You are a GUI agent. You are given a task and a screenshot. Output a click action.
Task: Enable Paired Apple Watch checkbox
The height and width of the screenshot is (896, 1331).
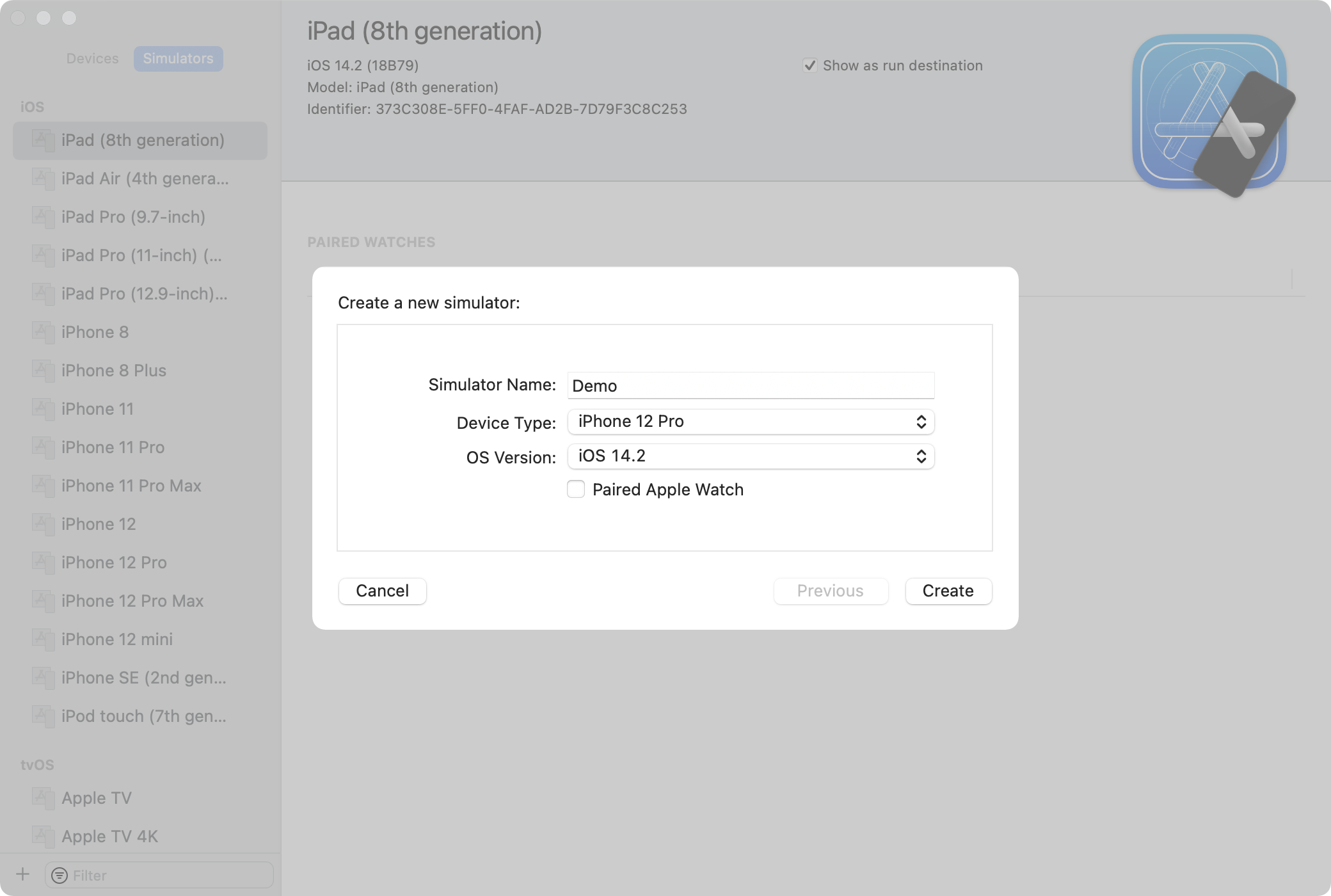pyautogui.click(x=576, y=489)
